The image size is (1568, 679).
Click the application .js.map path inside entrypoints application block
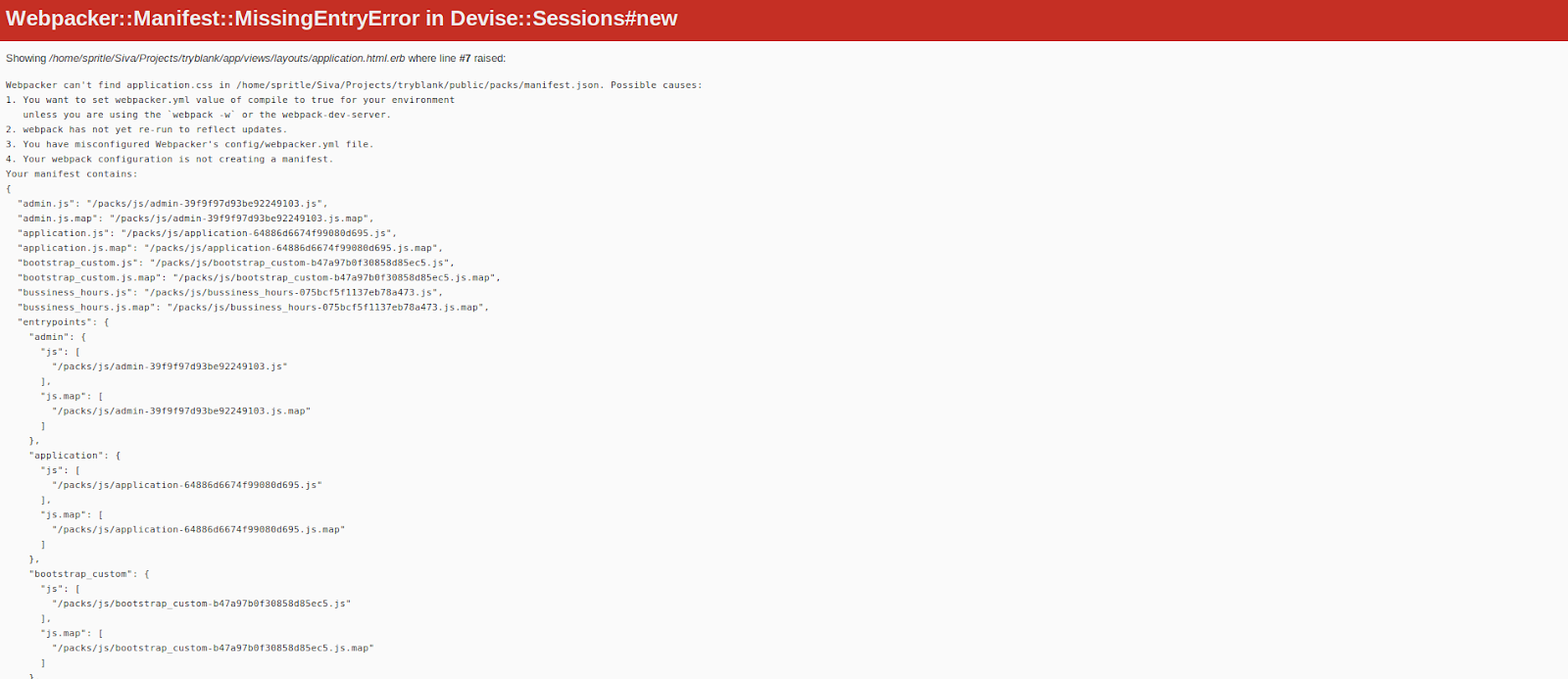[199, 530]
